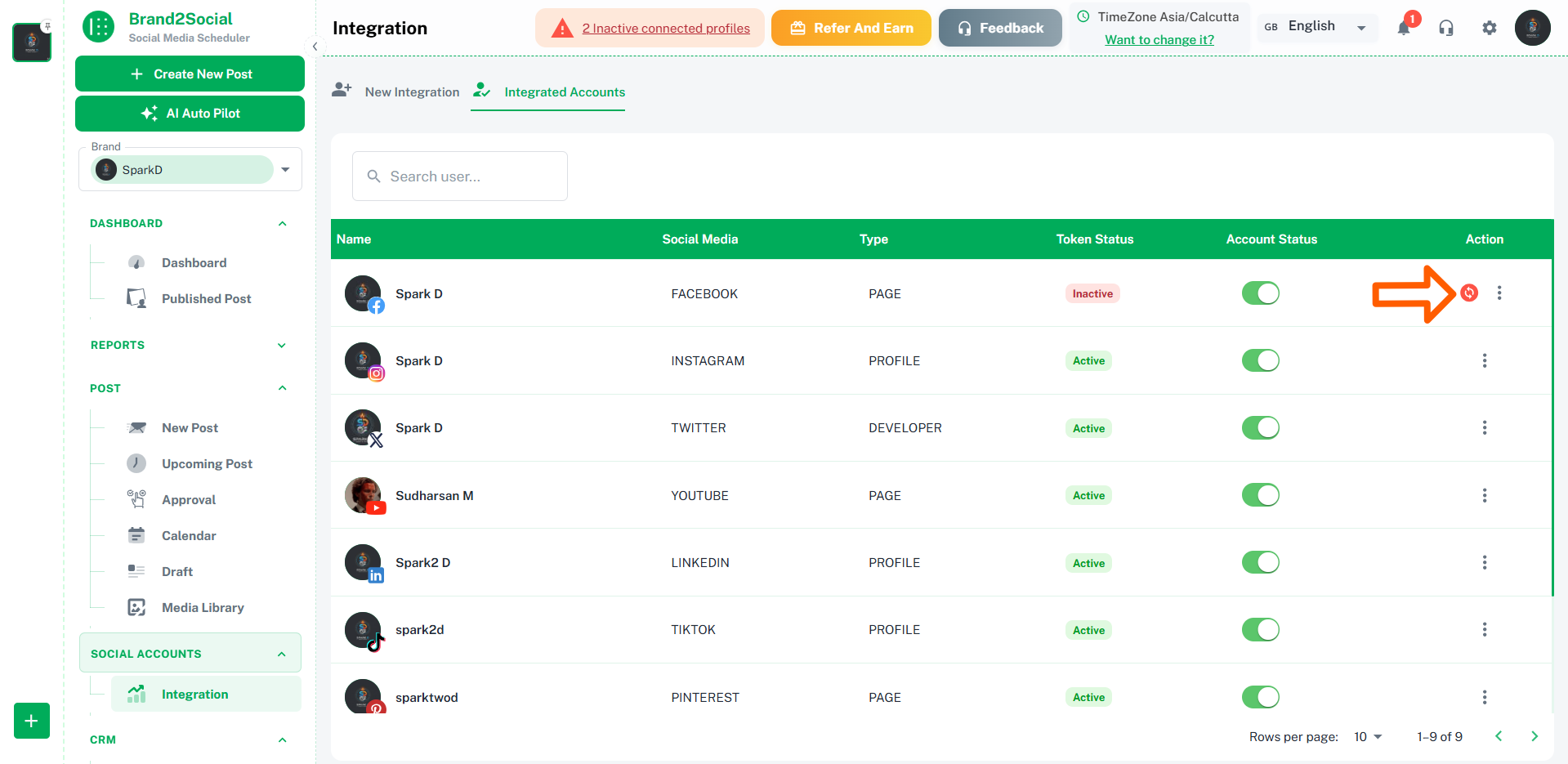Open the Approval section
Screen dimensions: 1568x764
(x=189, y=499)
